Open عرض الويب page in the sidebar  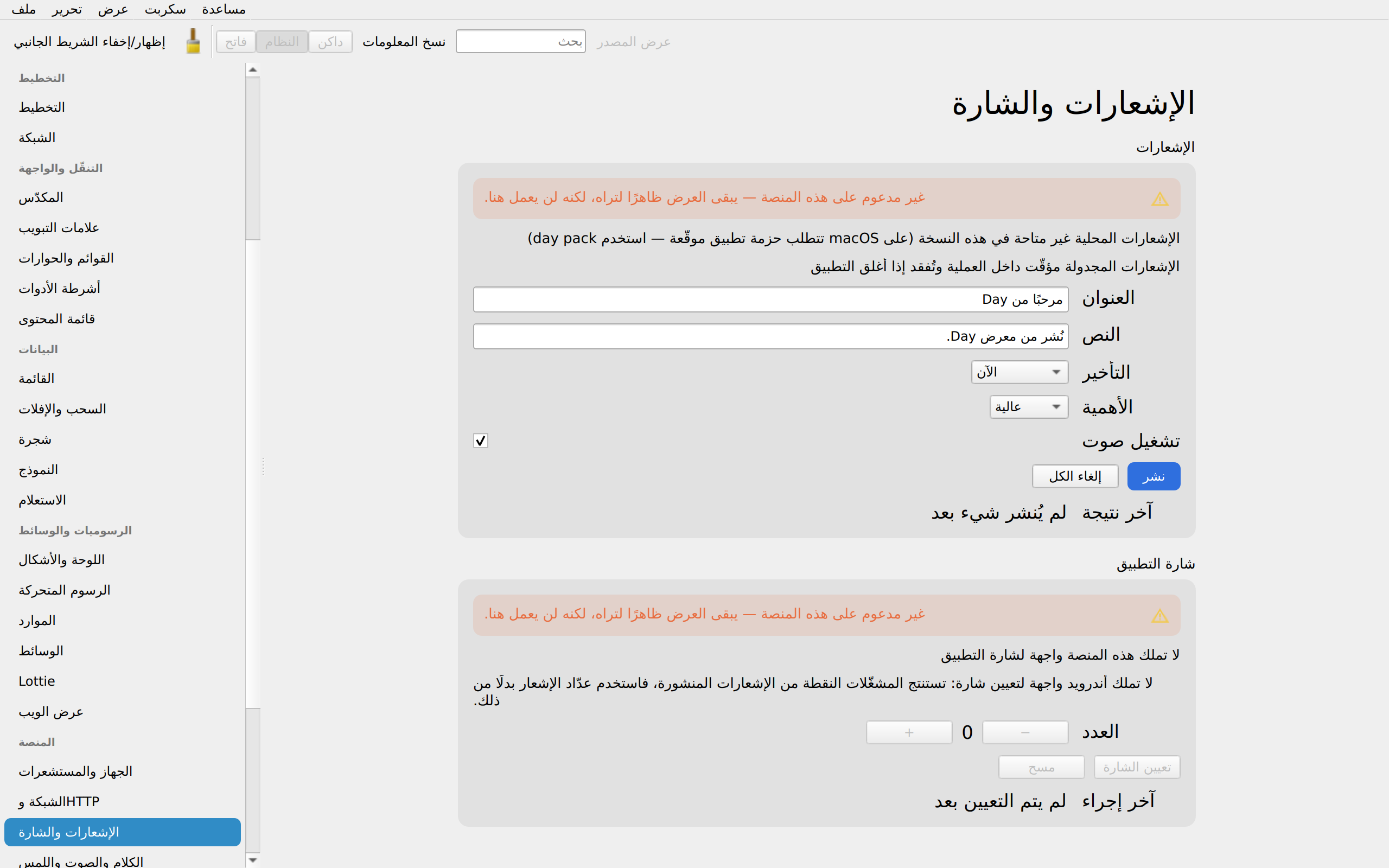[x=122, y=712]
